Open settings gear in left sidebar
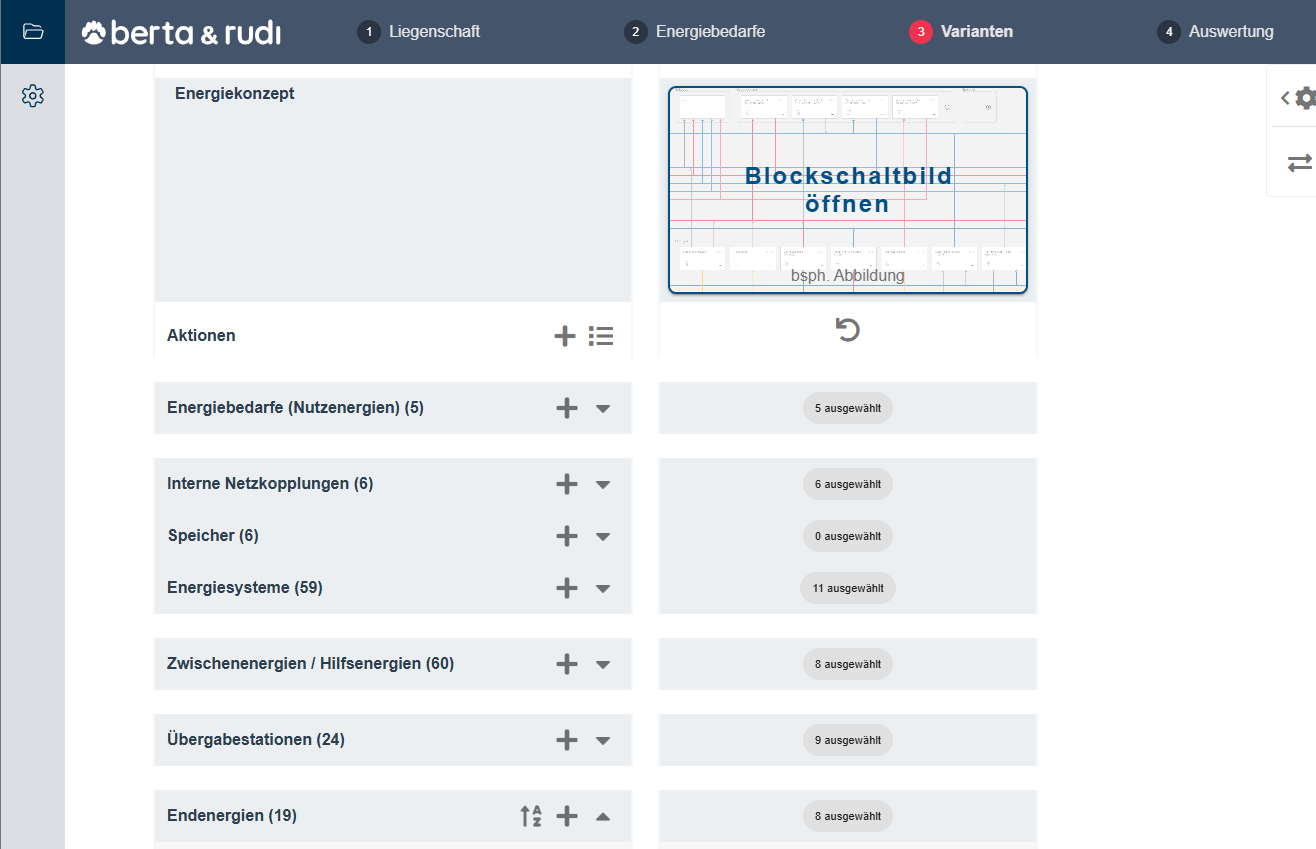The image size is (1316, 849). pyautogui.click(x=33, y=96)
